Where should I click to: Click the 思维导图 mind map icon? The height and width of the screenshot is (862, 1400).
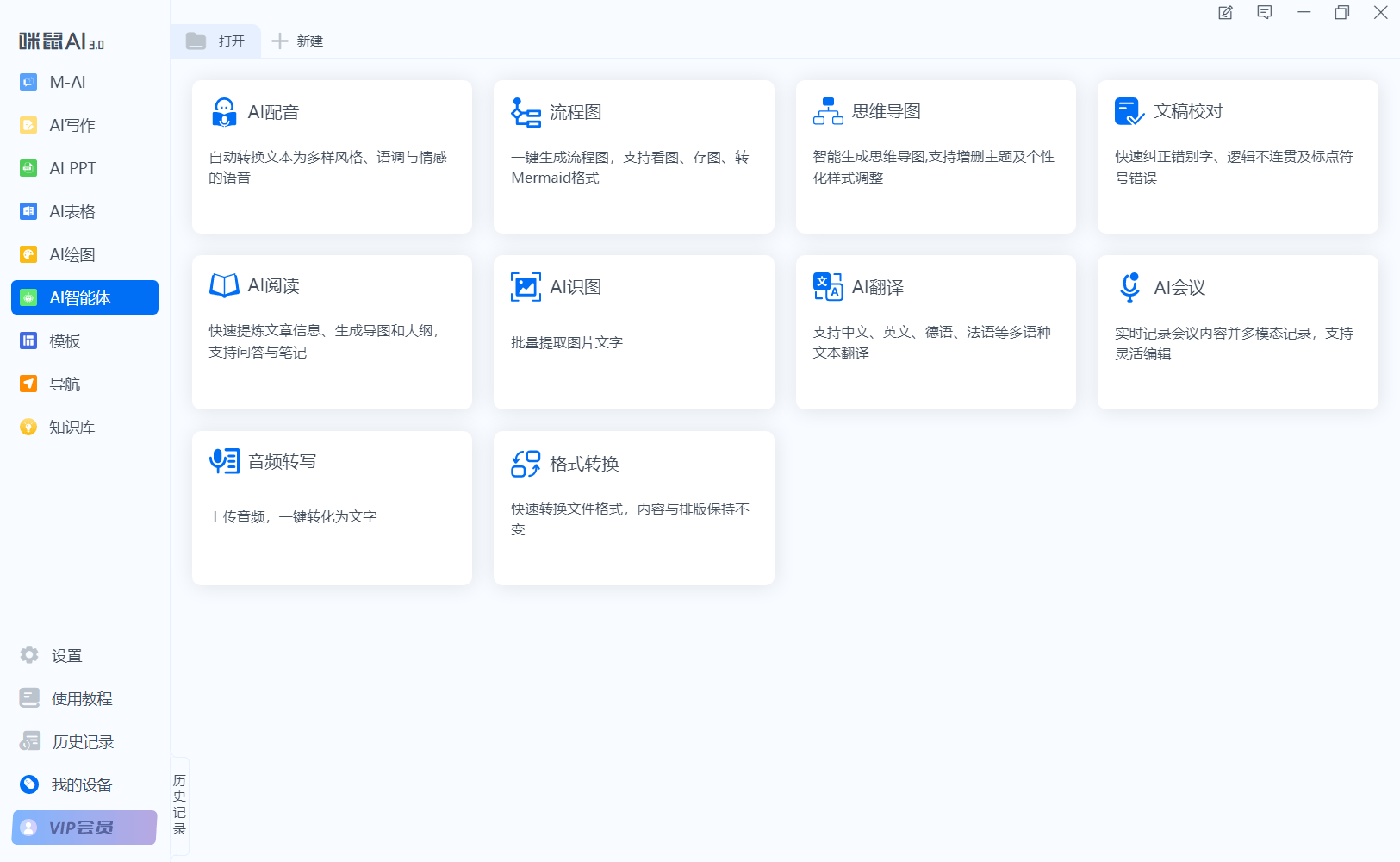point(828,111)
